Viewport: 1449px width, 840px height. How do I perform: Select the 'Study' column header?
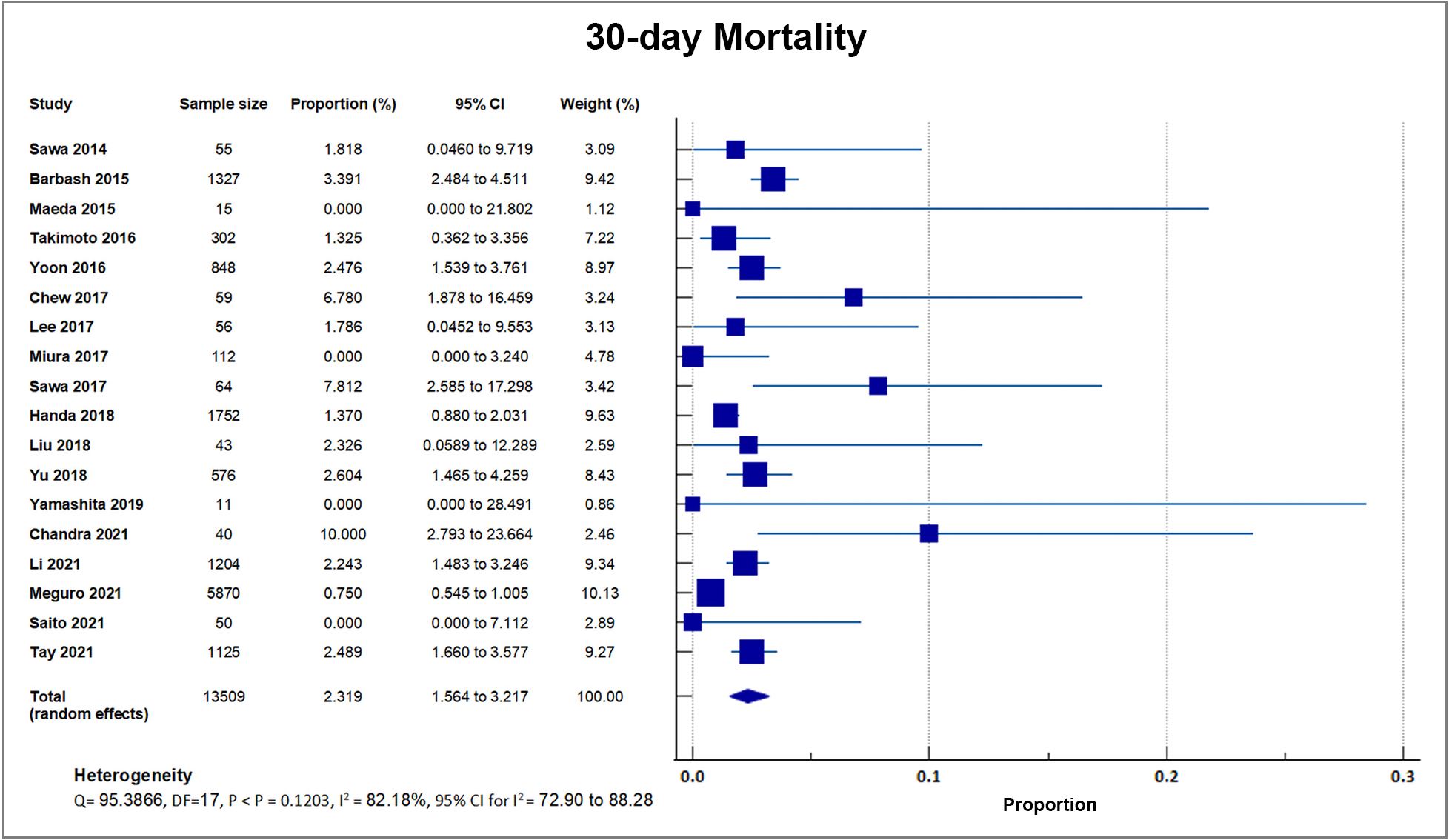tap(50, 104)
